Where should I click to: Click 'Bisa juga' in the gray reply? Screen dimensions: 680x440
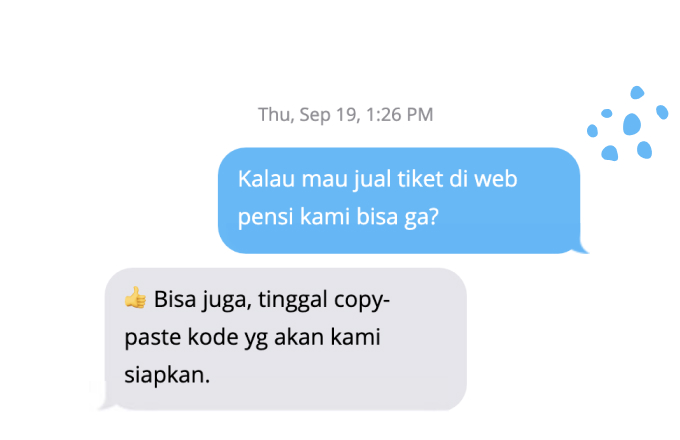(x=203, y=300)
